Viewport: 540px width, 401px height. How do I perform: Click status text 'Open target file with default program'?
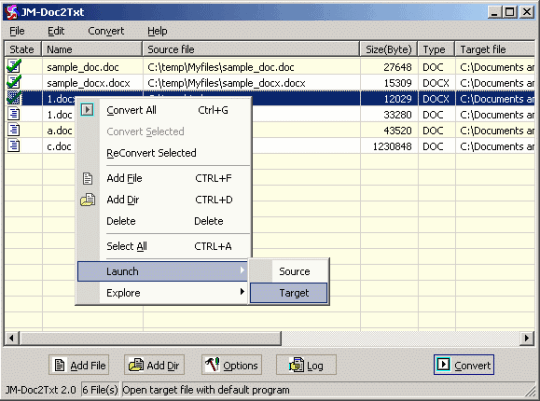[x=206, y=390]
